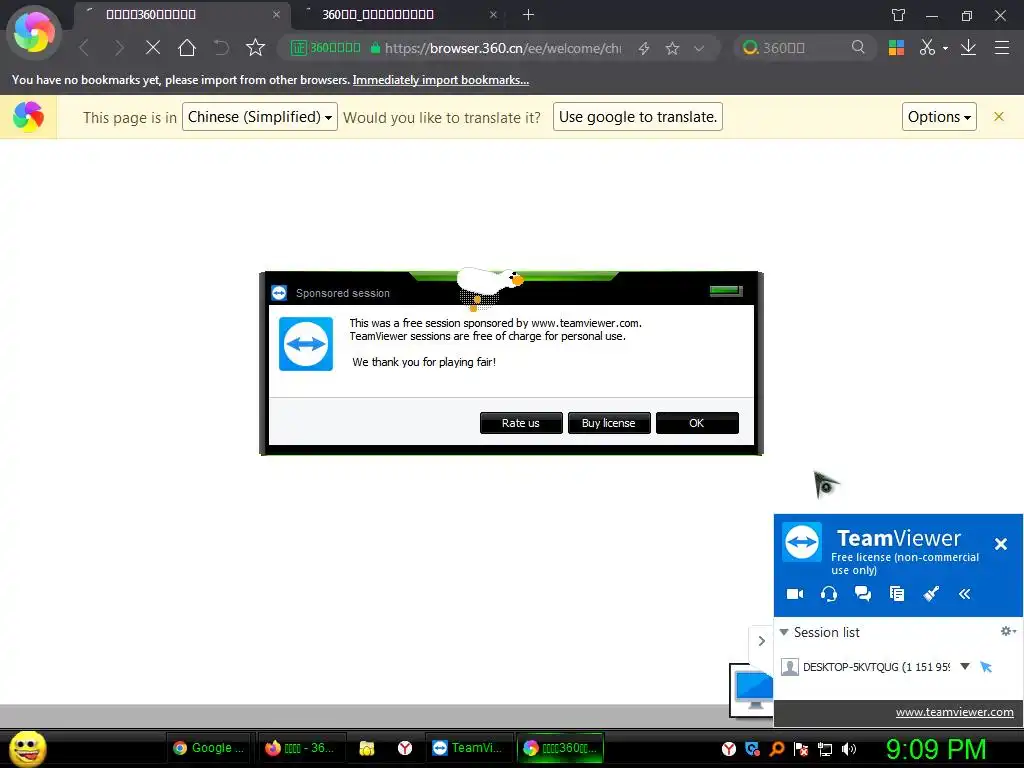
Task: Open the browser home page icon
Action: click(187, 48)
